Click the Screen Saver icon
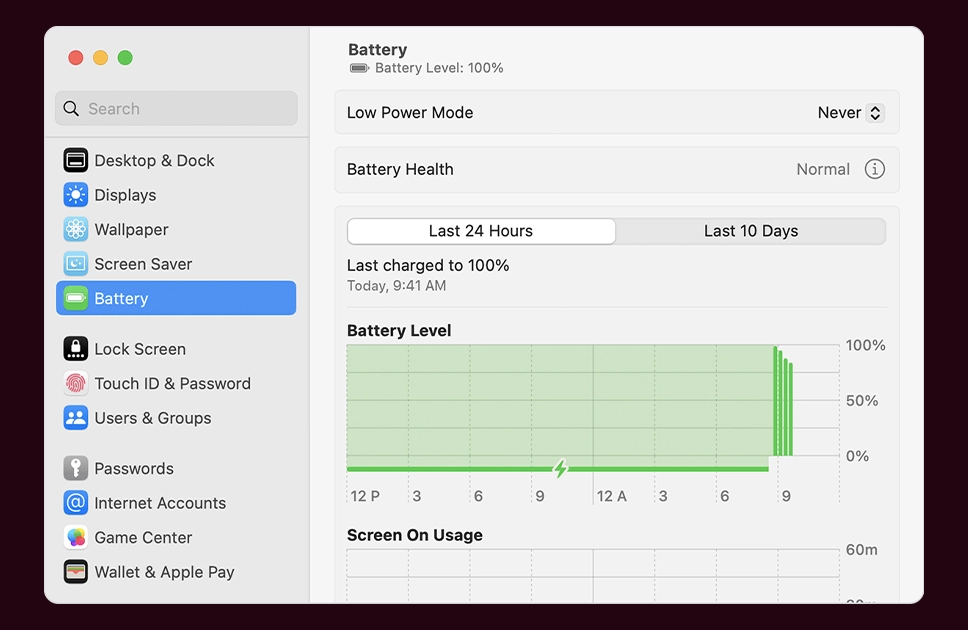The width and height of the screenshot is (968, 630). [x=75, y=264]
